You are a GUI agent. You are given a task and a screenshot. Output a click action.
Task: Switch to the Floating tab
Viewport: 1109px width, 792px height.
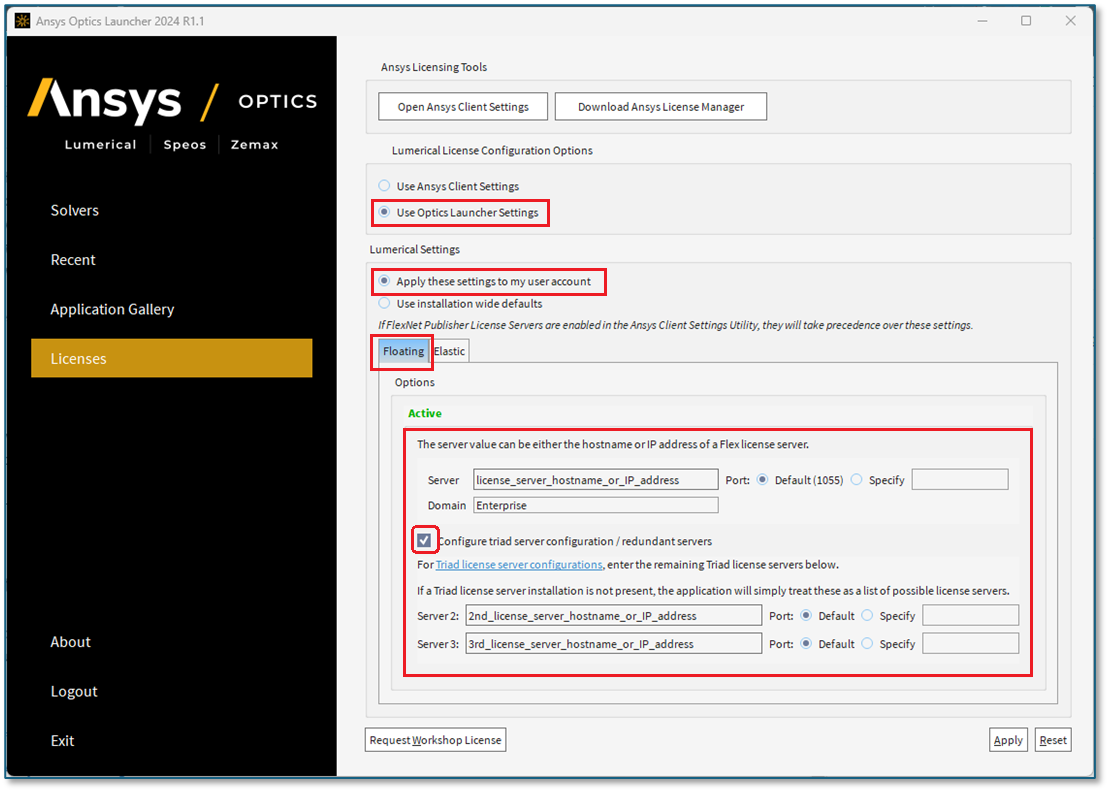[403, 351]
